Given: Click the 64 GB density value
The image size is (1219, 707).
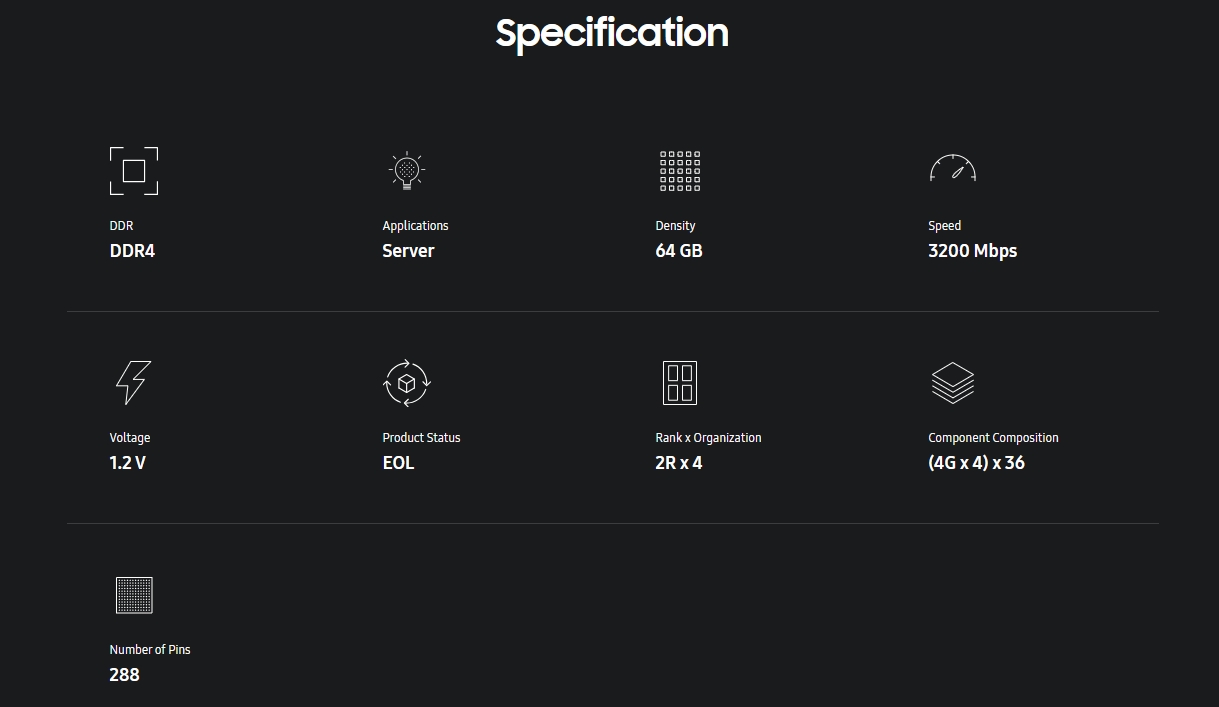Looking at the screenshot, I should 679,251.
